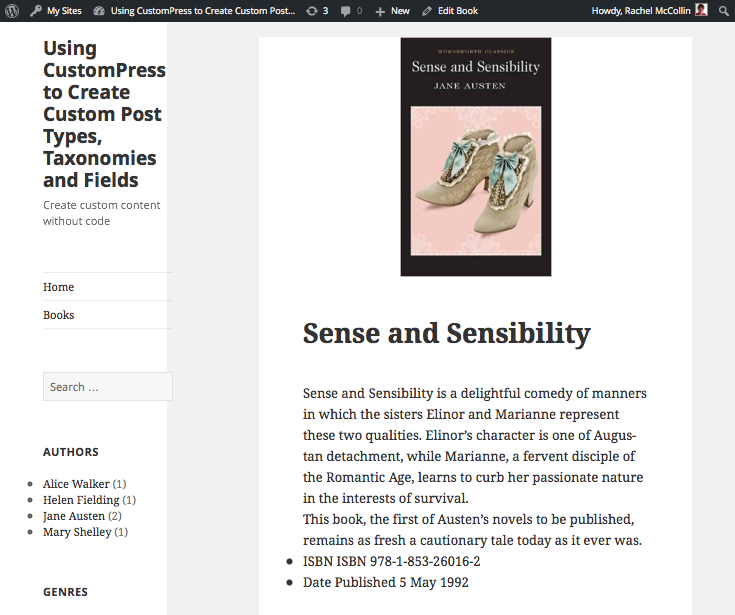Click the comments count 0
The image size is (735, 615).
point(360,11)
